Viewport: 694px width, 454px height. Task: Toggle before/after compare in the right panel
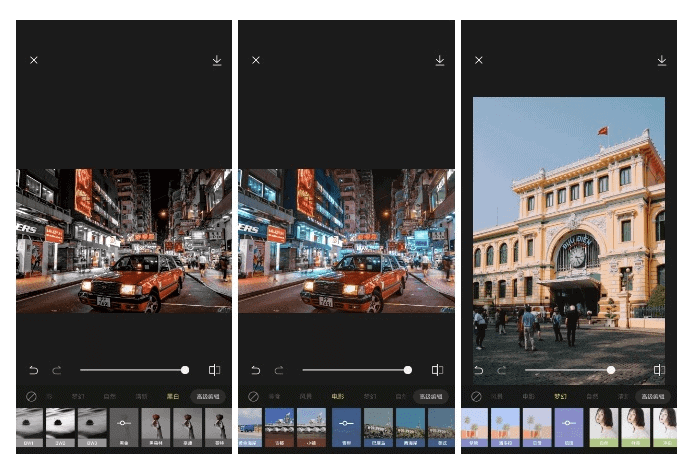[659, 370]
